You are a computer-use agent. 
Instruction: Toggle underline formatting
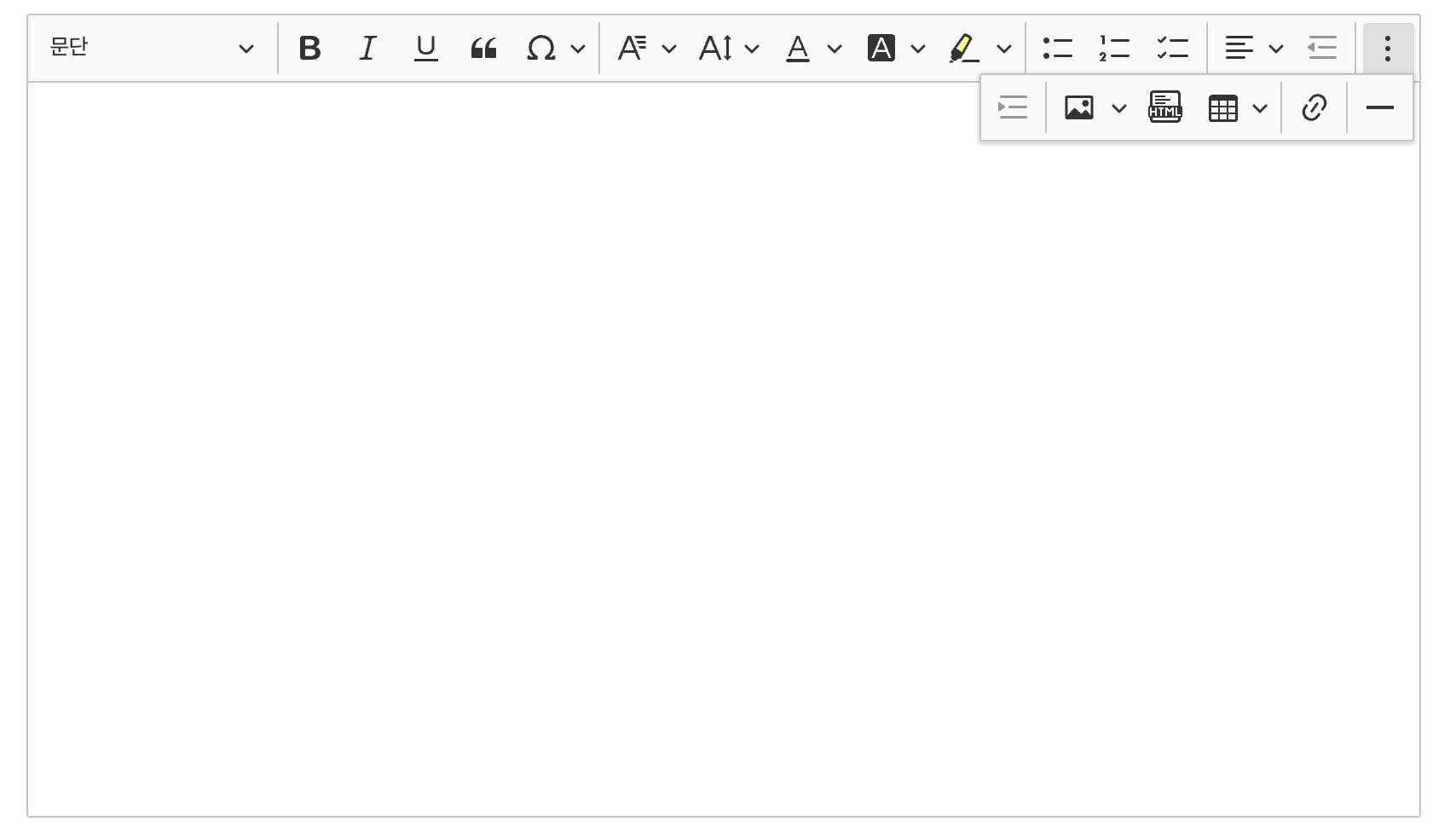pyautogui.click(x=425, y=49)
